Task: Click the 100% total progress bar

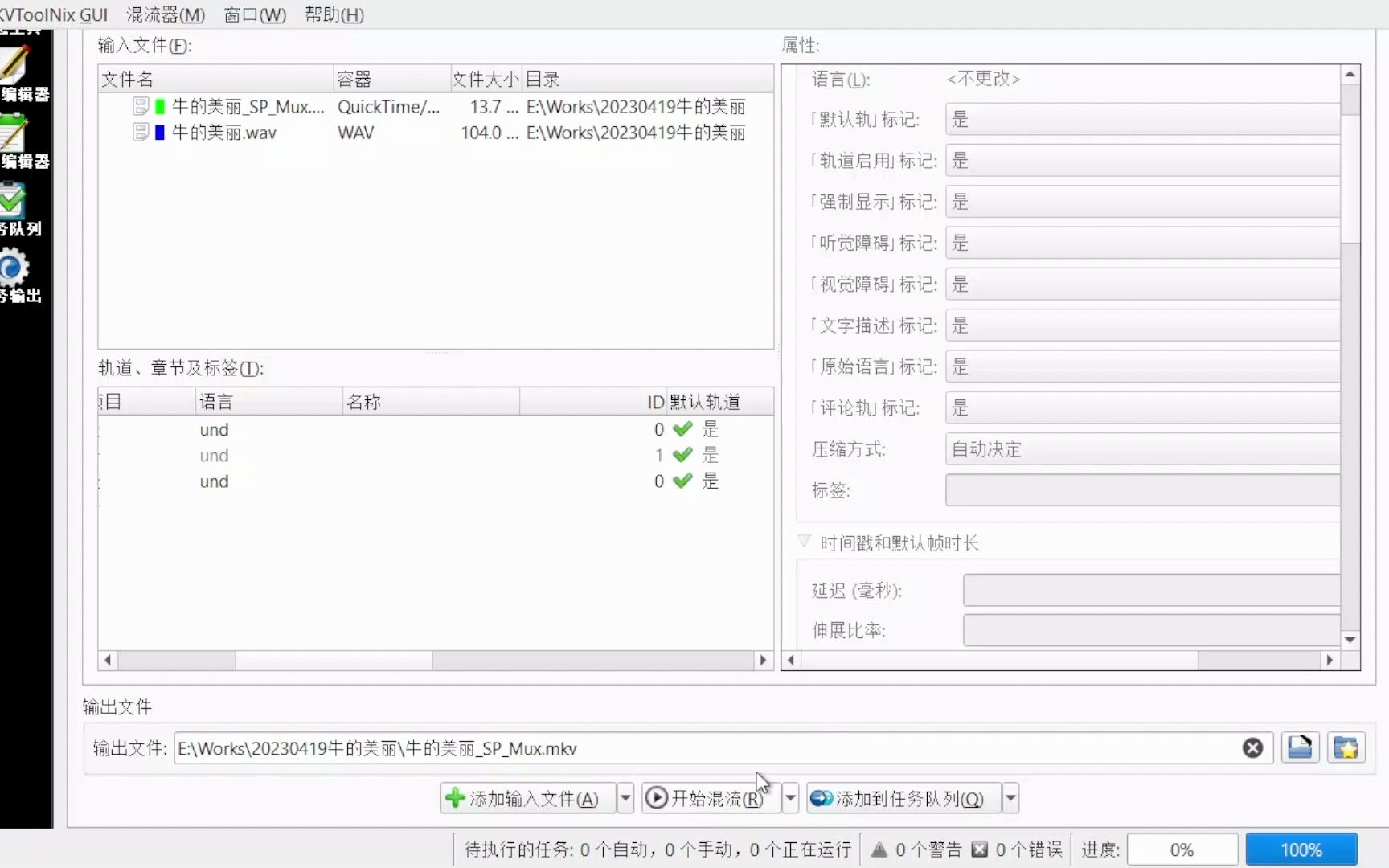Action: (x=1301, y=850)
